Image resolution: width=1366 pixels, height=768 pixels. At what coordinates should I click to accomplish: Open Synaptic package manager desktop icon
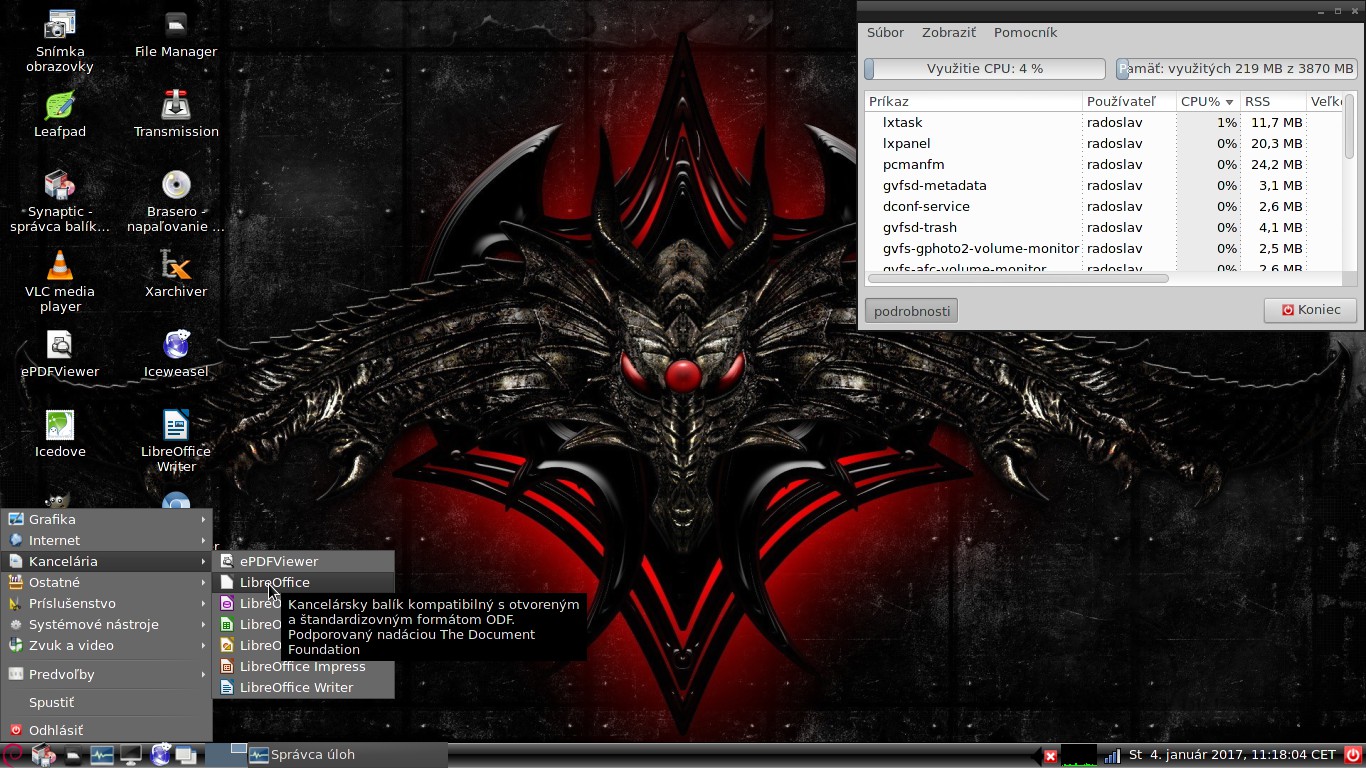pos(60,201)
